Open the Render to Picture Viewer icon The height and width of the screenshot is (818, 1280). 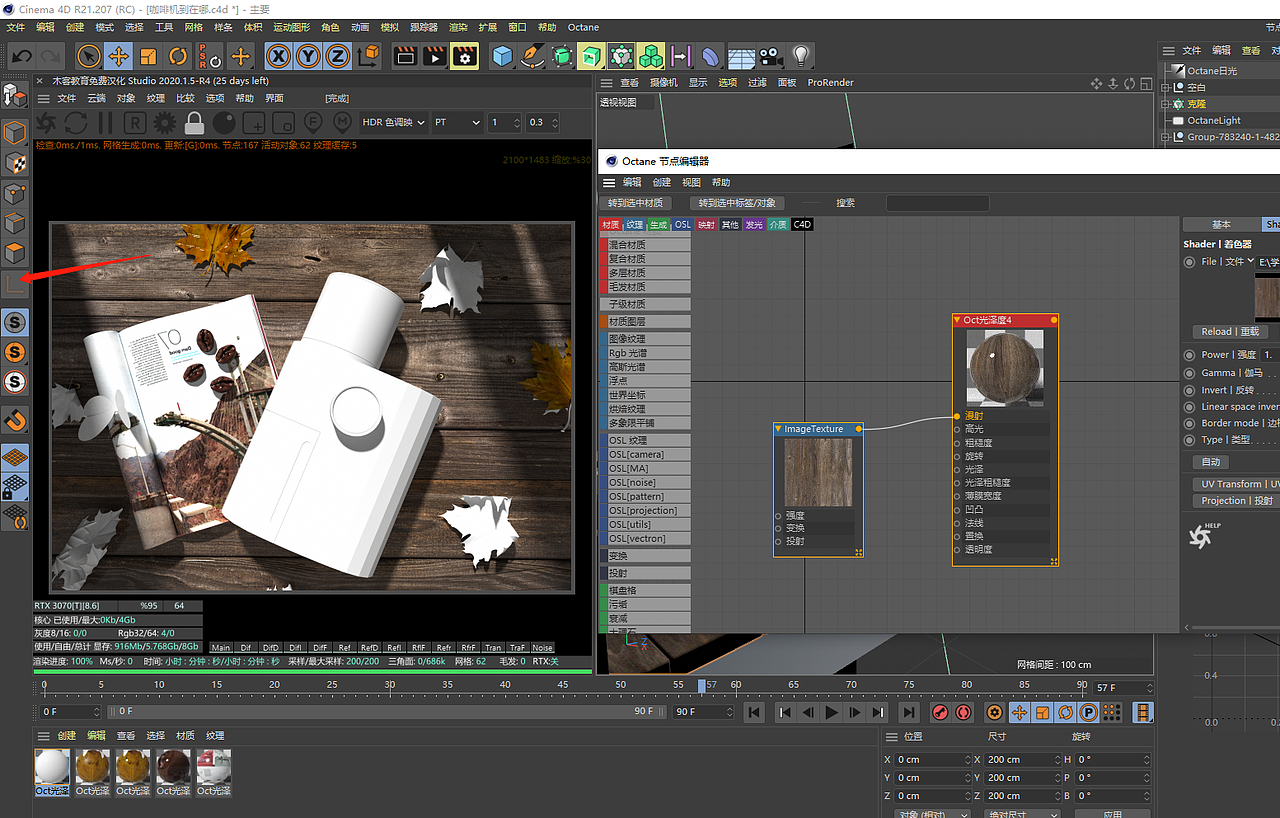tap(434, 56)
